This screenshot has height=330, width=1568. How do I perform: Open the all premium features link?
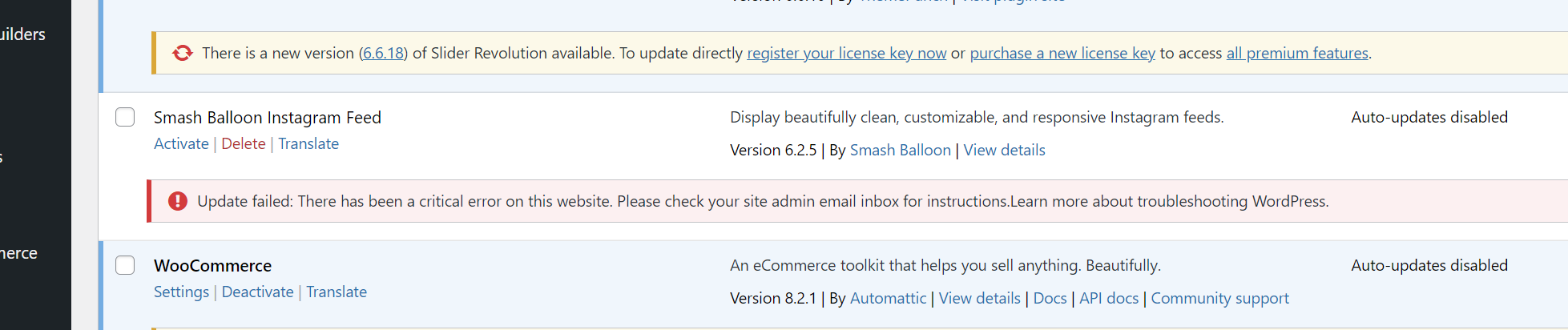coord(1297,53)
